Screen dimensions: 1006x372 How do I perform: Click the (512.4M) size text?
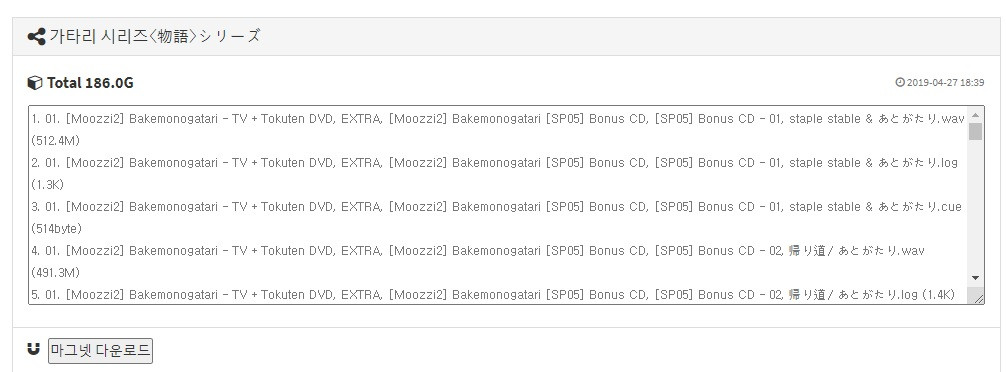point(55,140)
